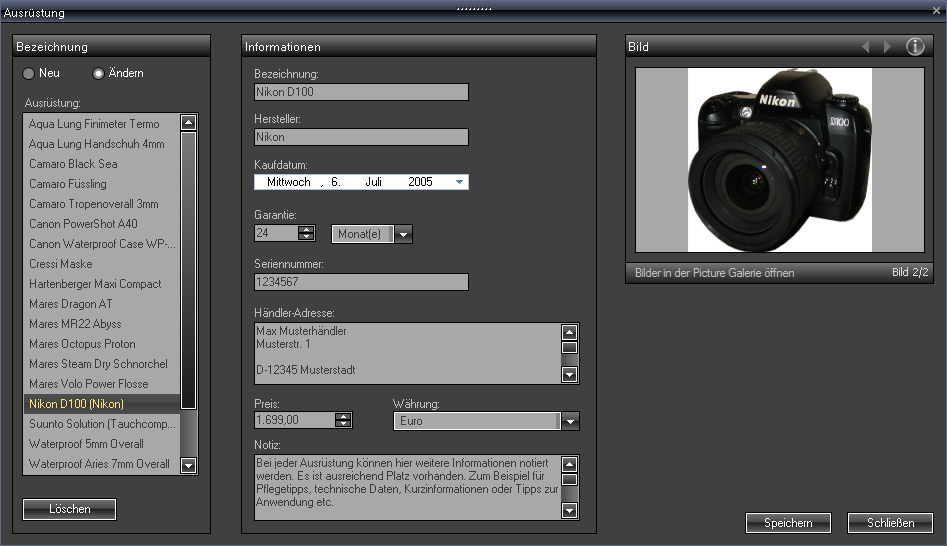Increase the Garantie value with stepper
The width and height of the screenshot is (947, 546).
tap(306, 229)
